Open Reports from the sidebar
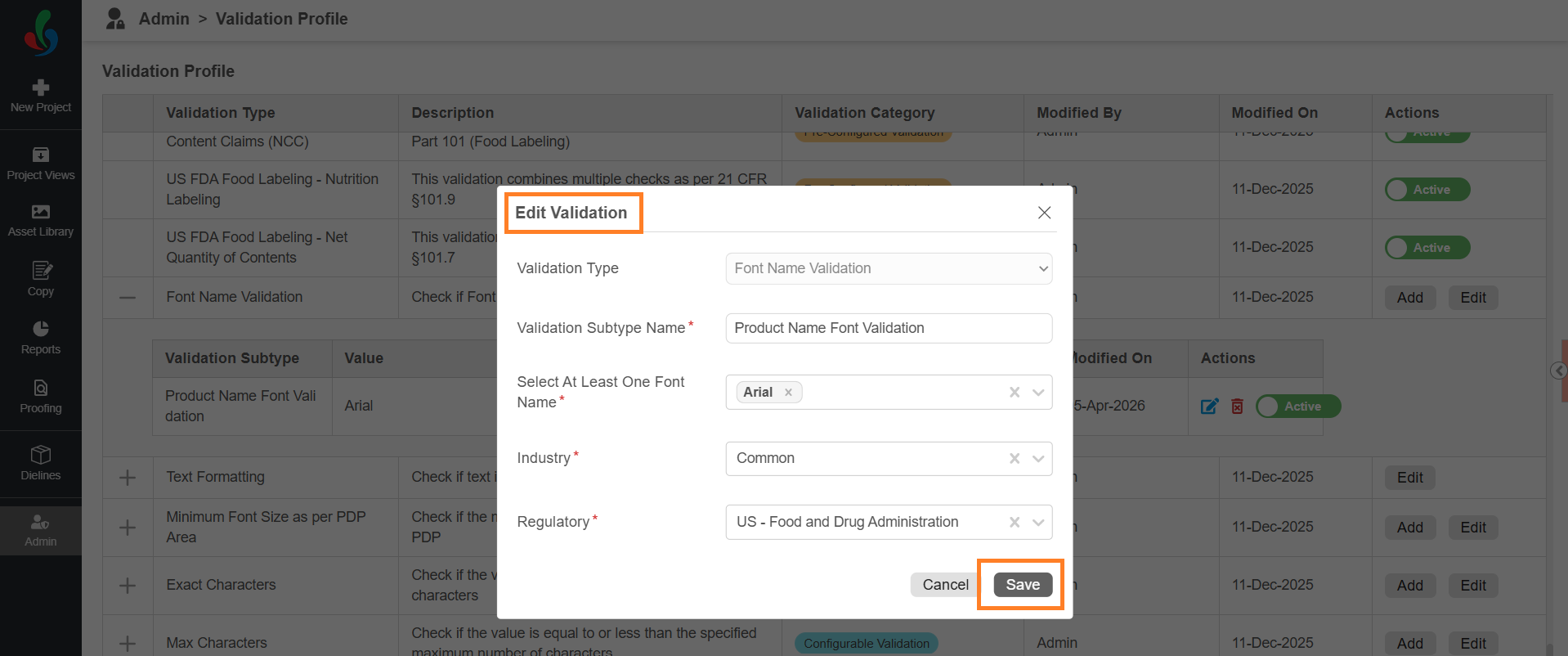The width and height of the screenshot is (1568, 656). click(x=40, y=337)
